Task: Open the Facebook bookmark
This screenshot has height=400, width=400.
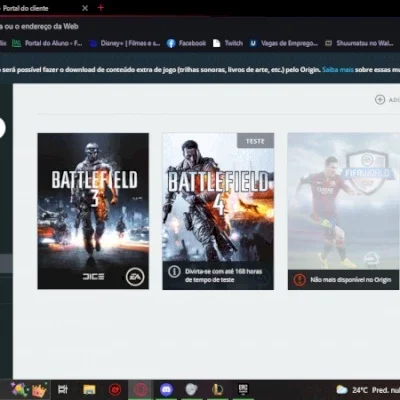Action: point(186,43)
